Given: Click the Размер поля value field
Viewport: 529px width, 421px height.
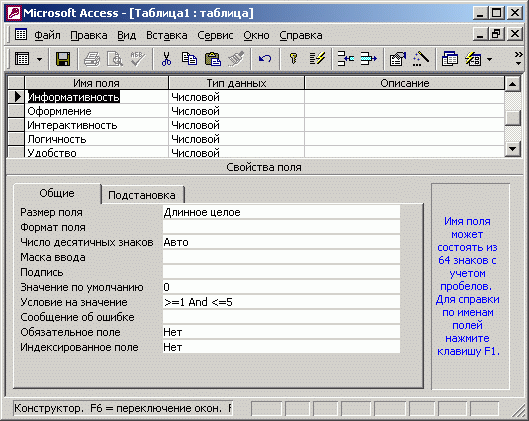Looking at the screenshot, I should tap(281, 212).
